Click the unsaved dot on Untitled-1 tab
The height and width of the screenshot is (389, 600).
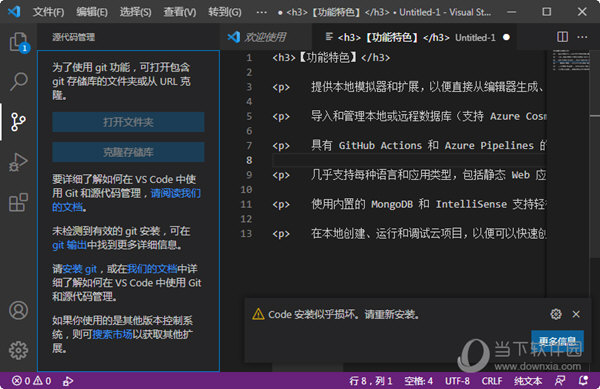coord(506,37)
